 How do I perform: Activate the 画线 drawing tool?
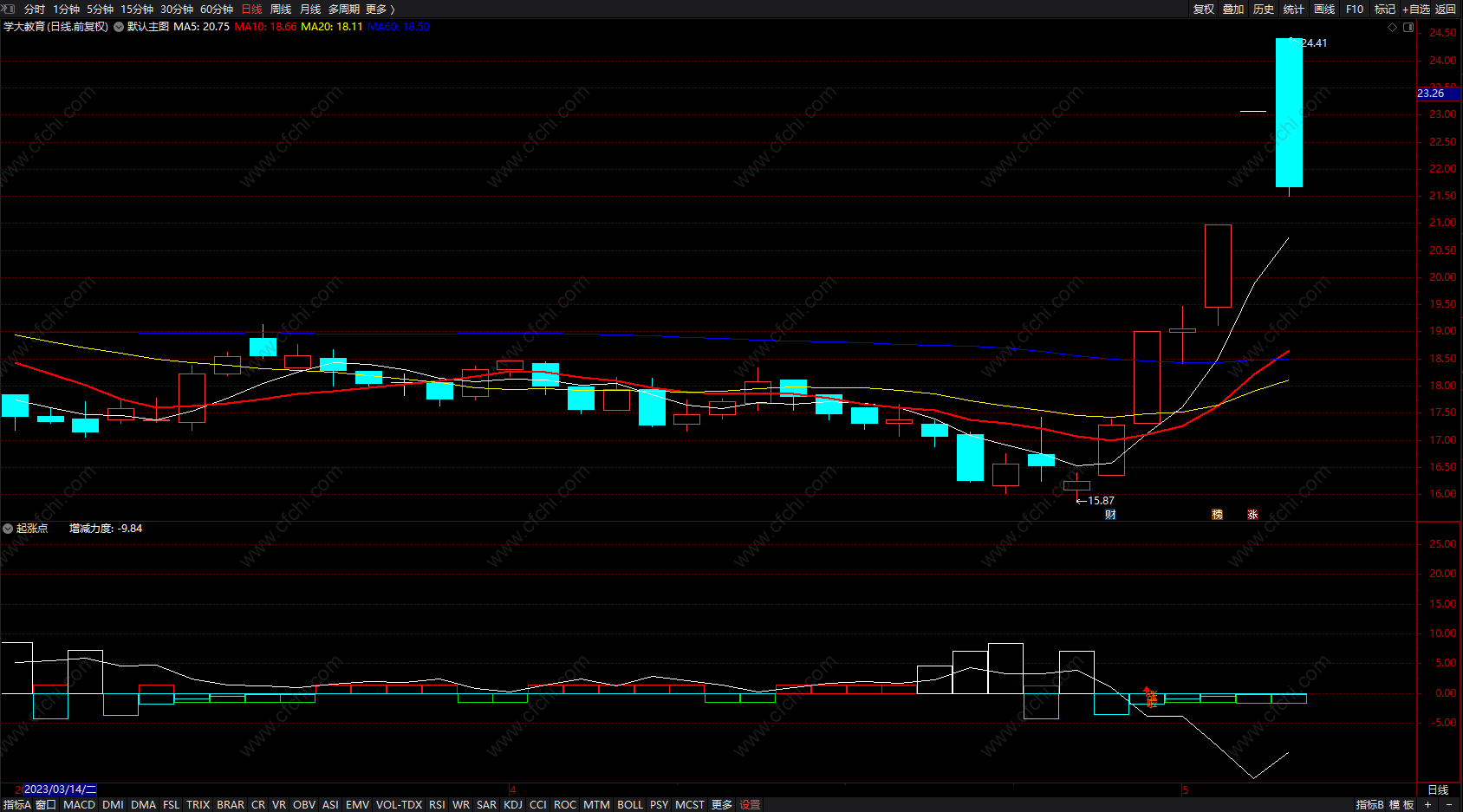(x=1324, y=9)
